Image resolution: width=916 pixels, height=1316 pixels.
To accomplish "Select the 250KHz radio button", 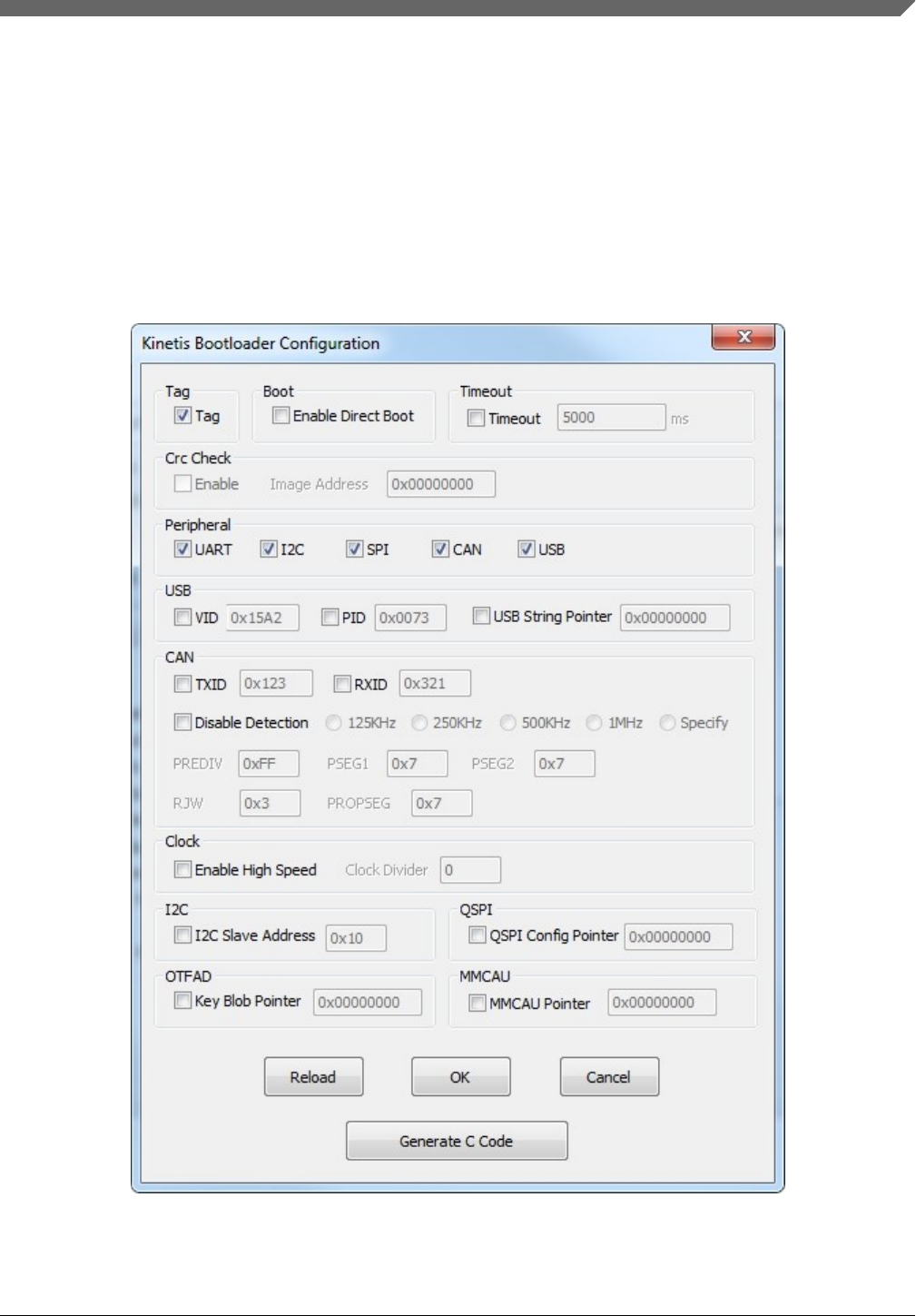I will 419,723.
